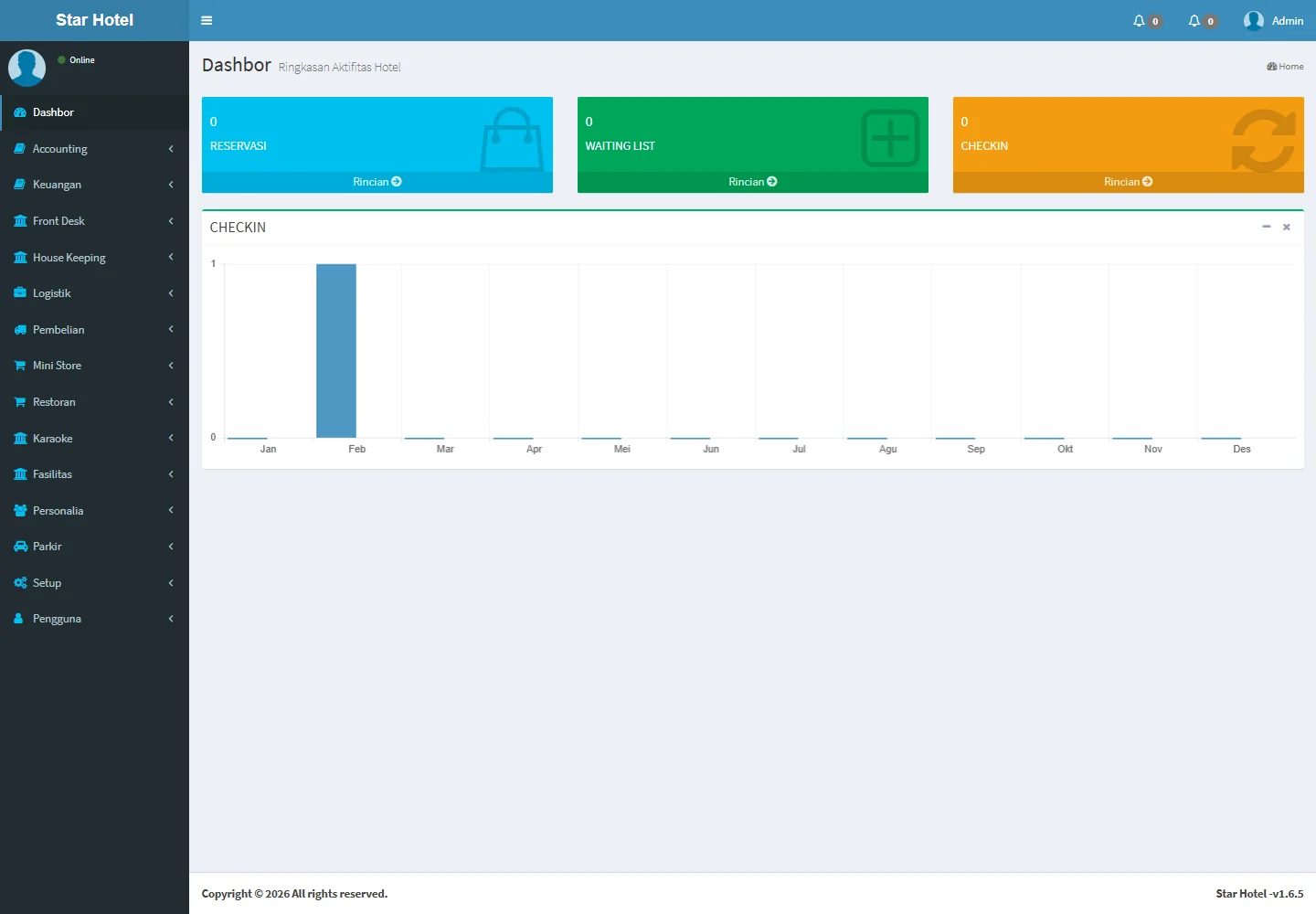Collapse the CHECKIN chart panel
Image resolution: width=1316 pixels, height=914 pixels.
pos(1266,227)
